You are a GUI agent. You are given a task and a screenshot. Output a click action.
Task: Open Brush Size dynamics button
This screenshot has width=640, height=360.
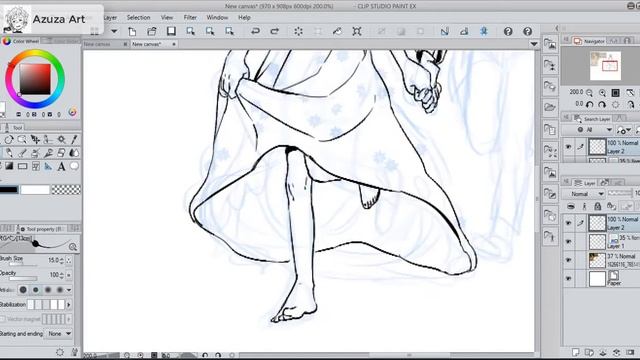click(69, 260)
